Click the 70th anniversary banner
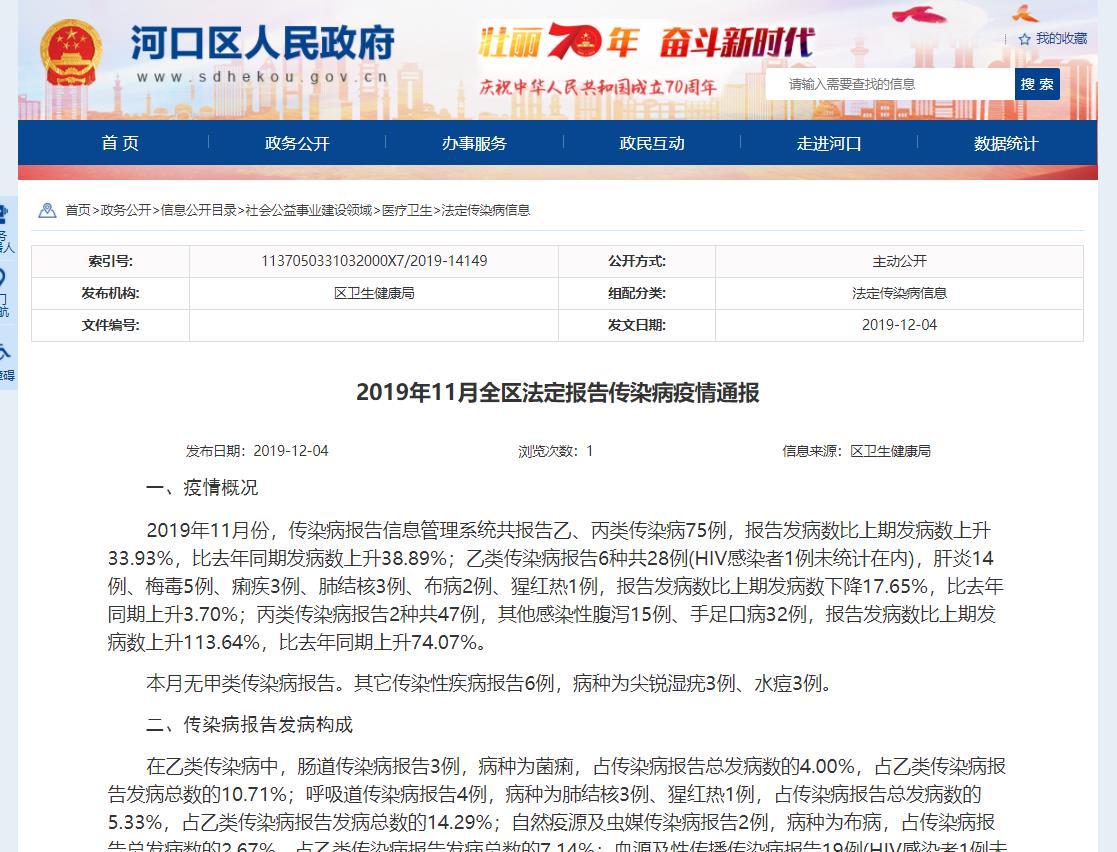This screenshot has height=852, width=1117. coord(646,58)
